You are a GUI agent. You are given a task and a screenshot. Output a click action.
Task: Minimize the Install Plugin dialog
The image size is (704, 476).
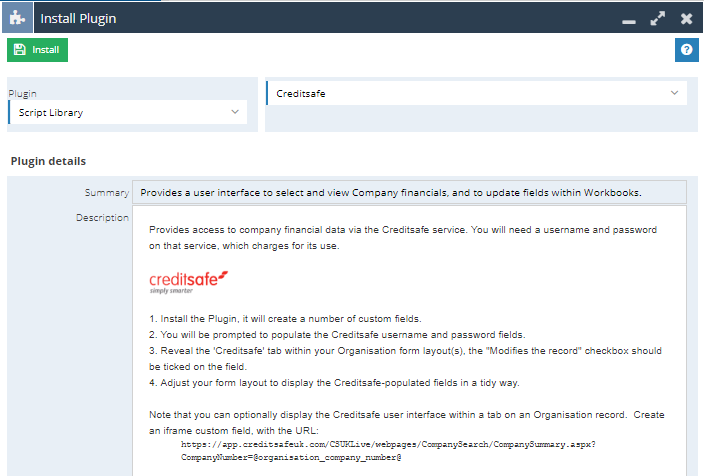629,21
